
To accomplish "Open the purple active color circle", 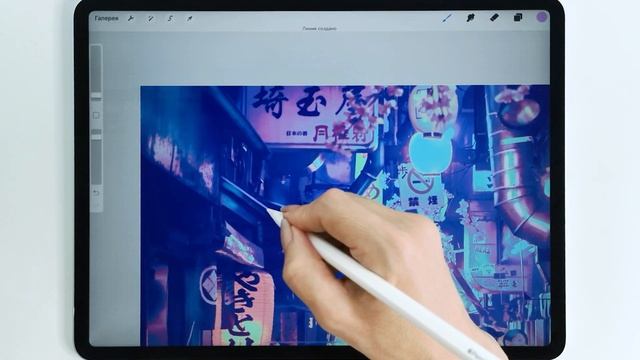I will [x=542, y=17].
